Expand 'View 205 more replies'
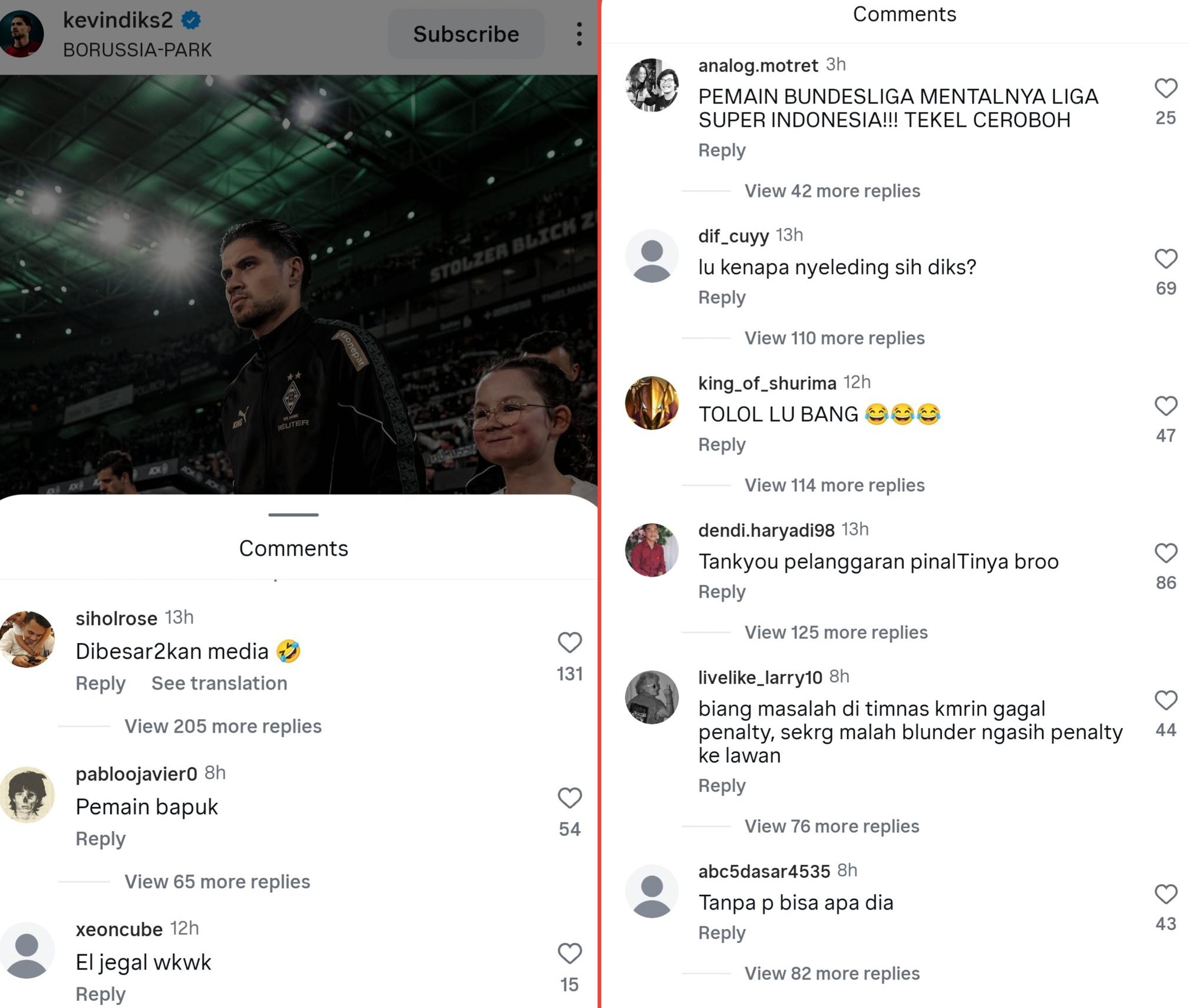This screenshot has width=1189, height=1008. pos(223,726)
